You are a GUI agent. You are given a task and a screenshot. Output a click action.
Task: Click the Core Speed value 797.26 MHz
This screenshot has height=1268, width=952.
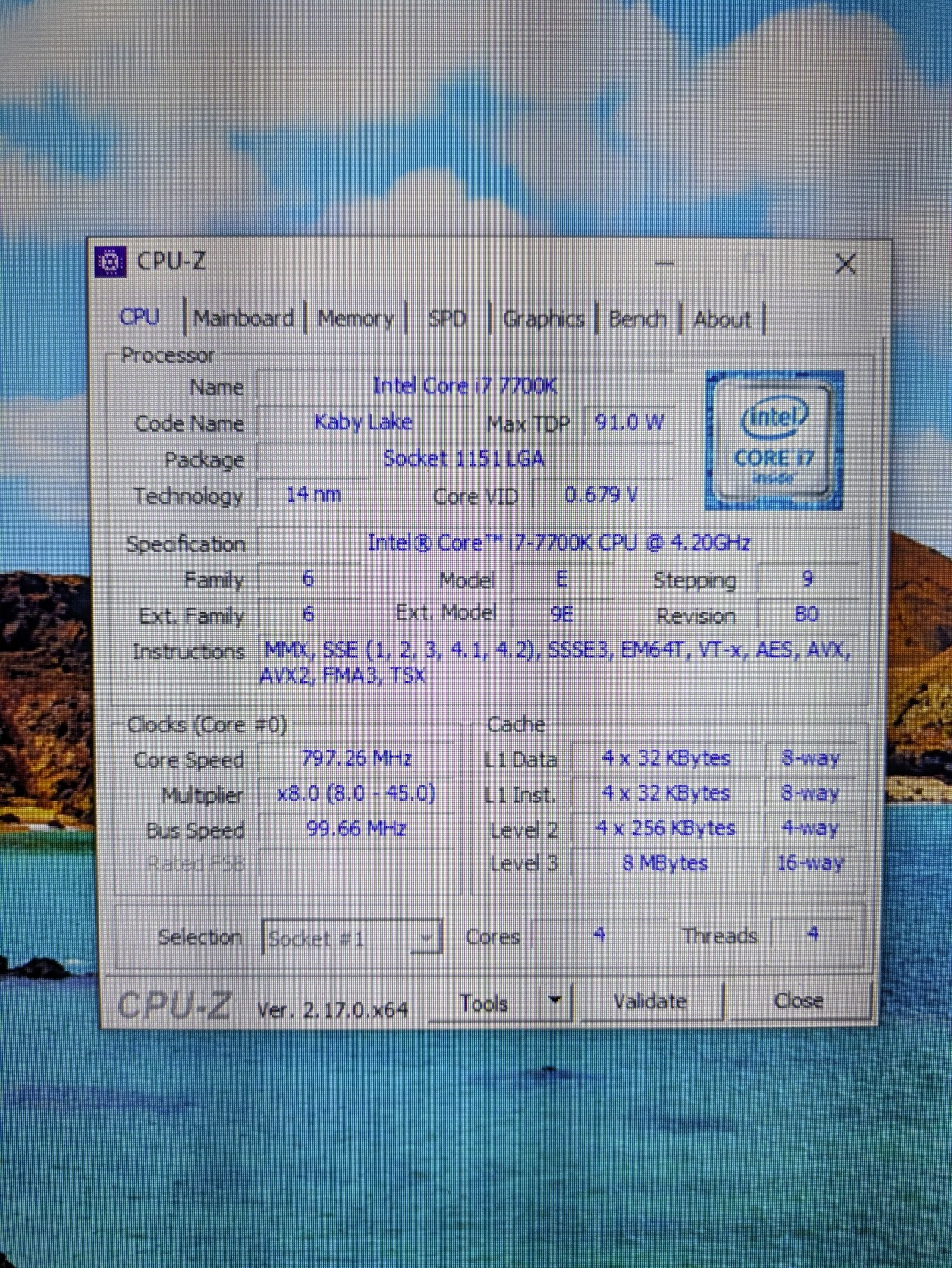[x=357, y=758]
